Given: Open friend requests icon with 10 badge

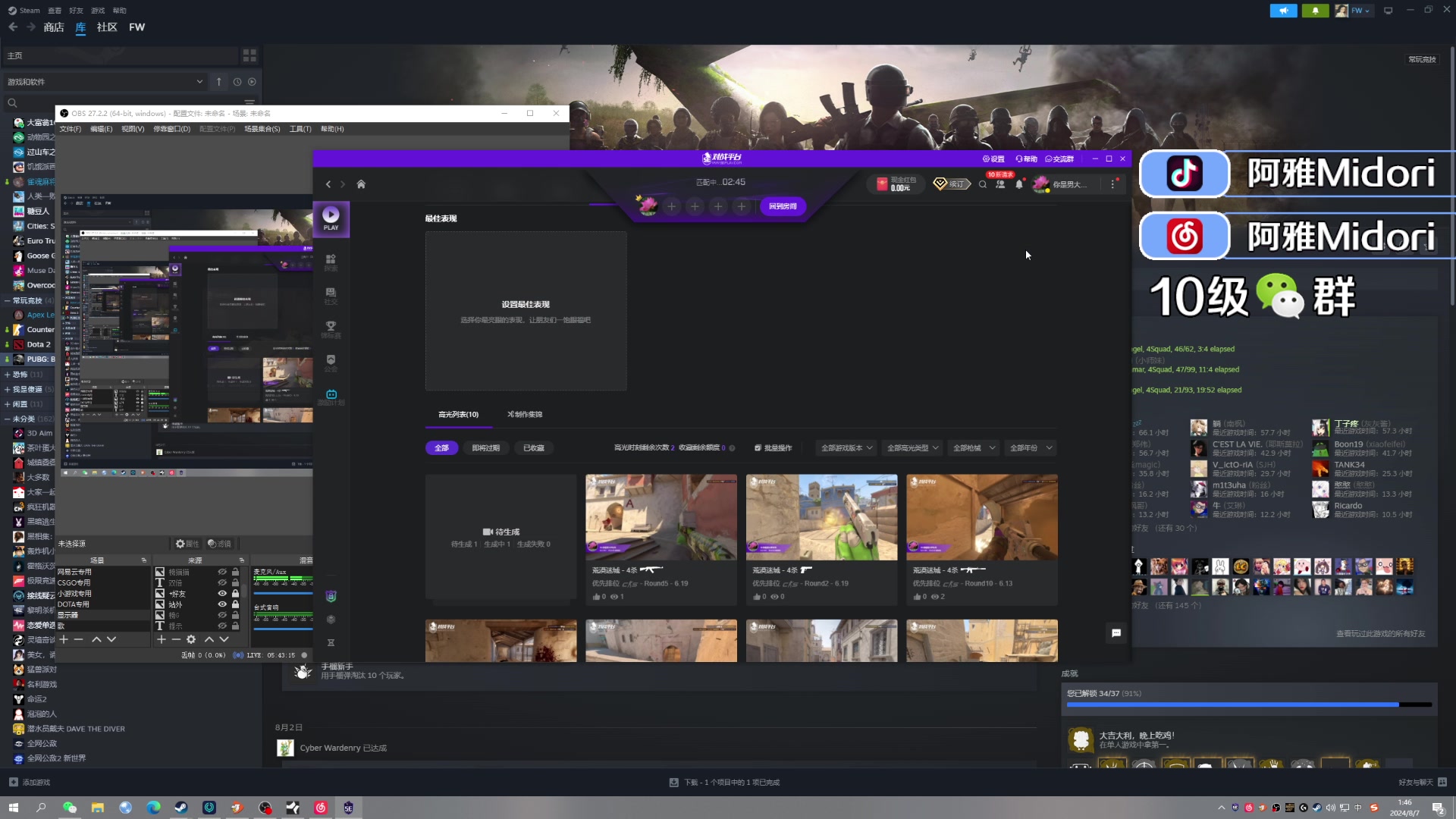Looking at the screenshot, I should tap(1001, 184).
